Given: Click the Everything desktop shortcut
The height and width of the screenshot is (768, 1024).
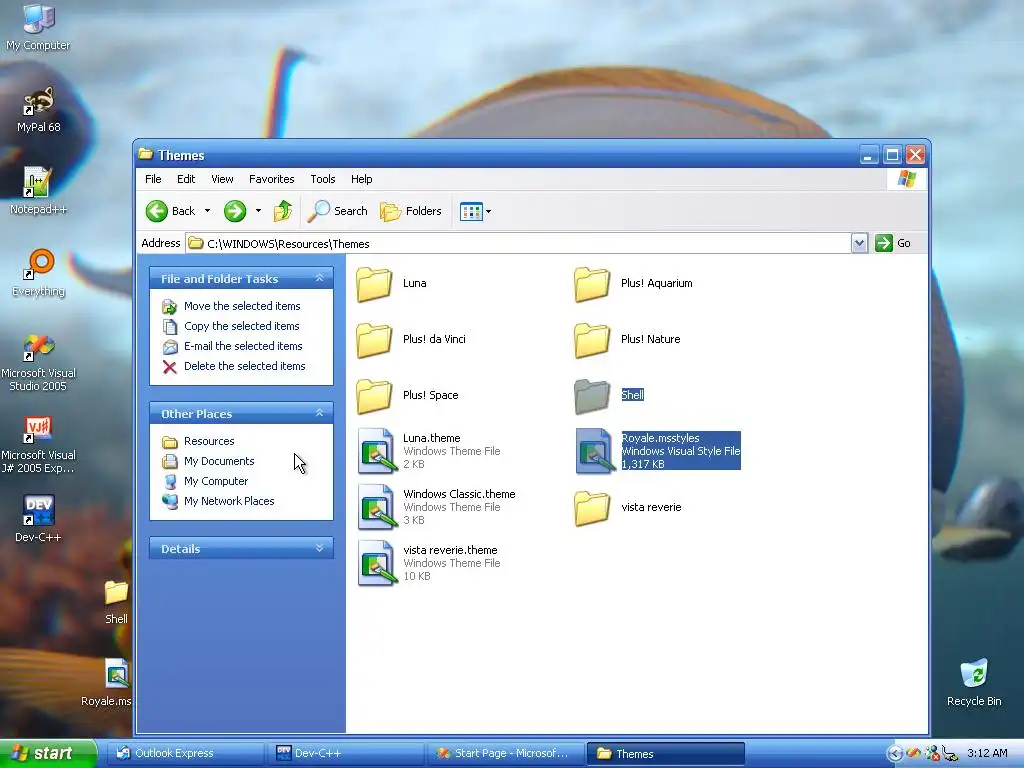Looking at the screenshot, I should (39, 273).
